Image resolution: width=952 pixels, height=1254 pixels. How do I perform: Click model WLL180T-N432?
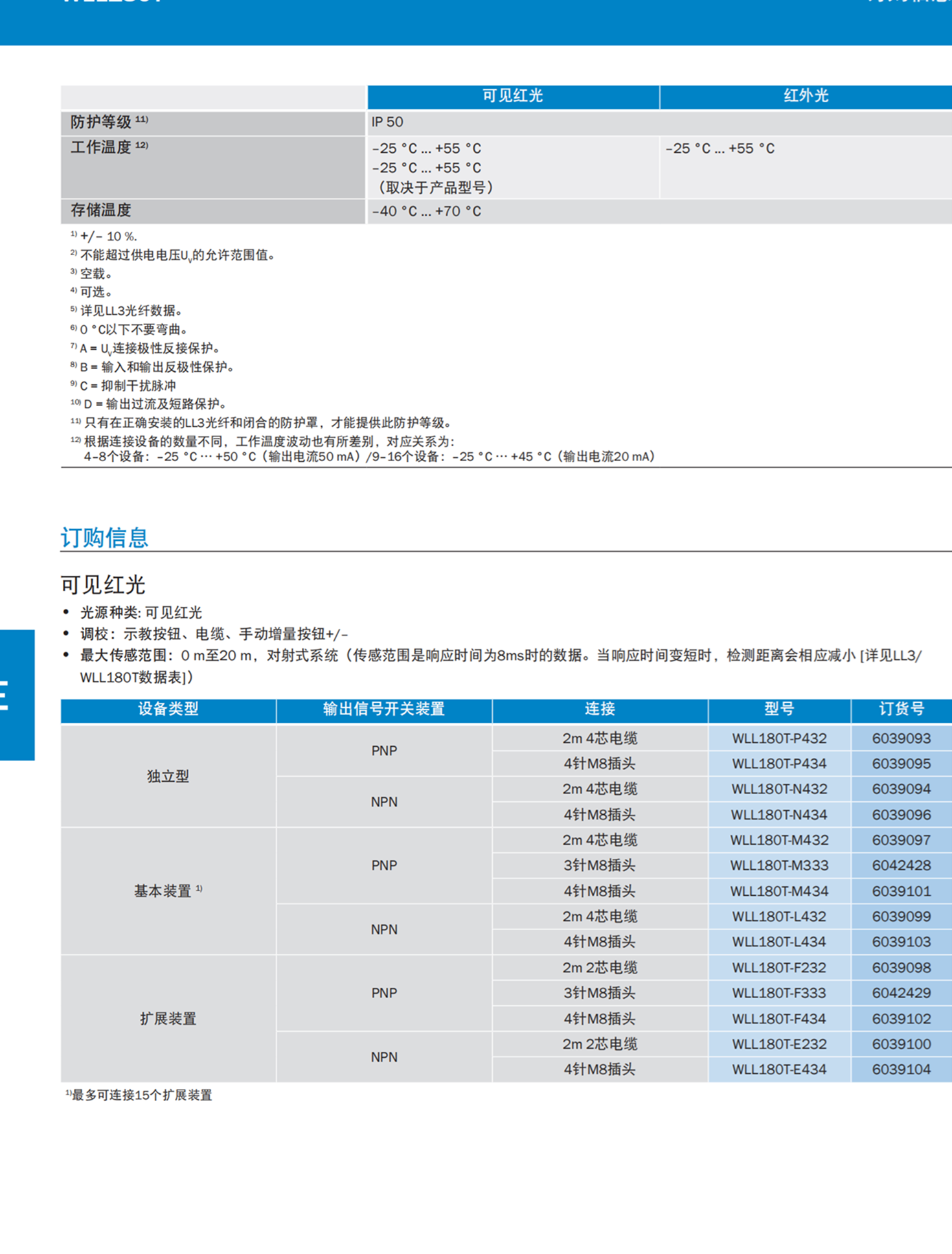(x=780, y=789)
